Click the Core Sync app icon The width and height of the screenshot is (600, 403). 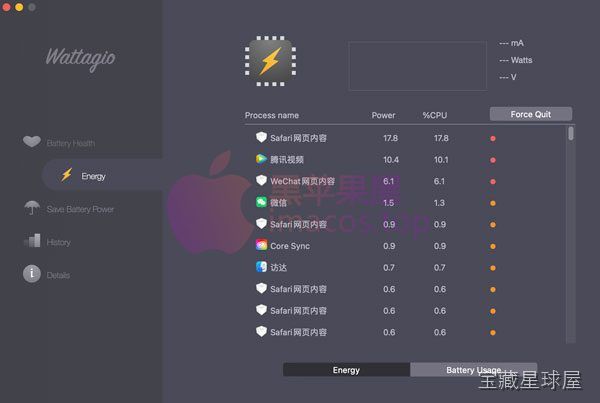click(261, 245)
